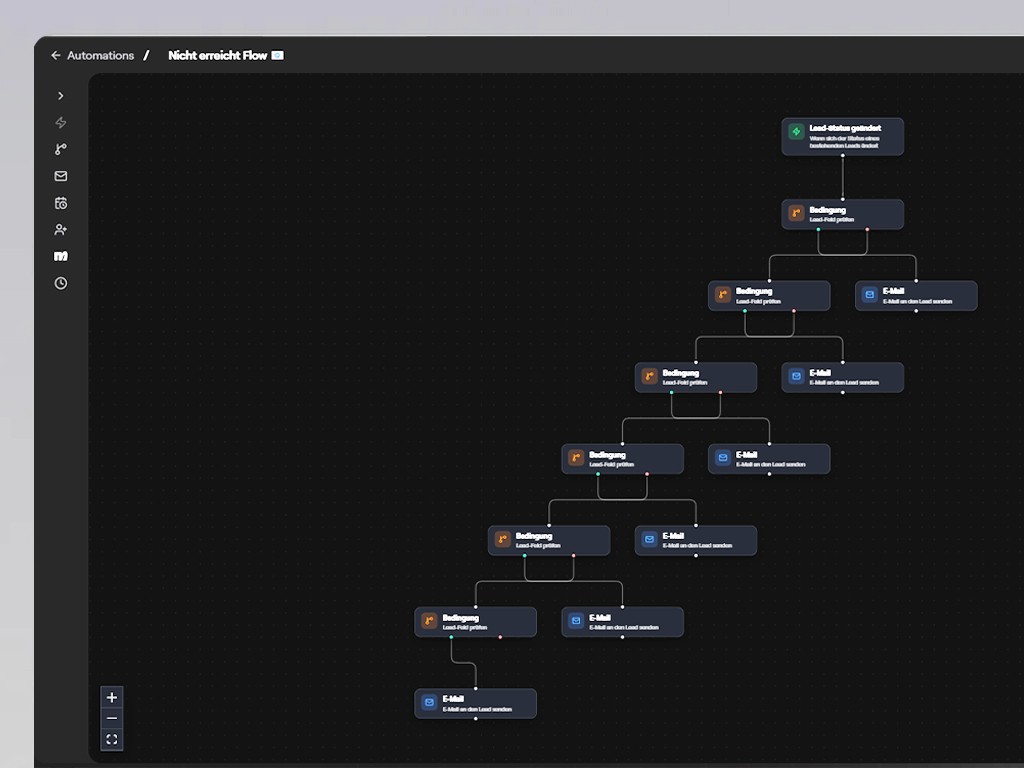Select the clock delay tool in sidebar
Image resolution: width=1024 pixels, height=768 pixels.
coord(61,283)
